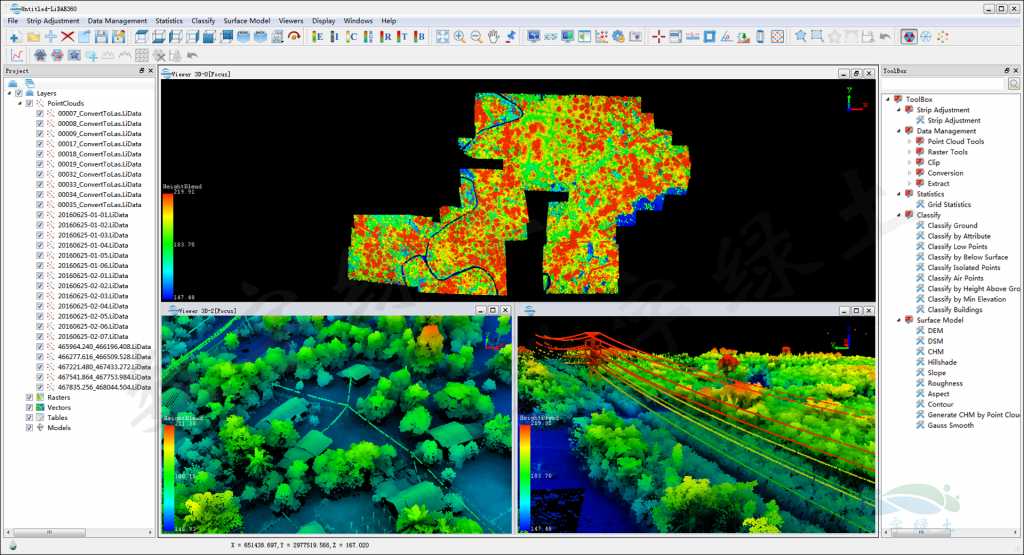Viewport: 1024px width, 555px height.
Task: Open the Strip Adjustment menu
Action: [53, 21]
